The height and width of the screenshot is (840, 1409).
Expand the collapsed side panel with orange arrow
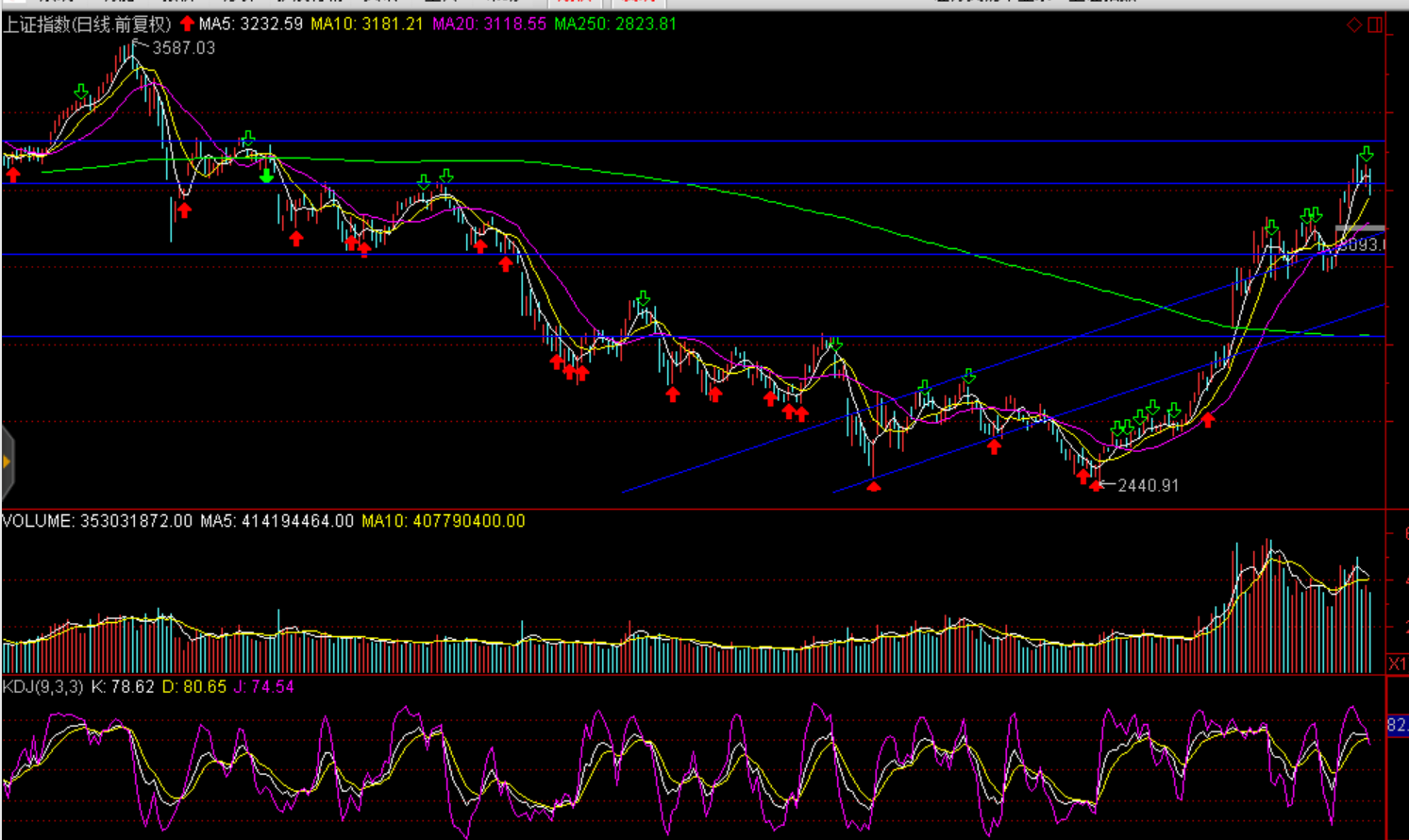pyautogui.click(x=7, y=462)
